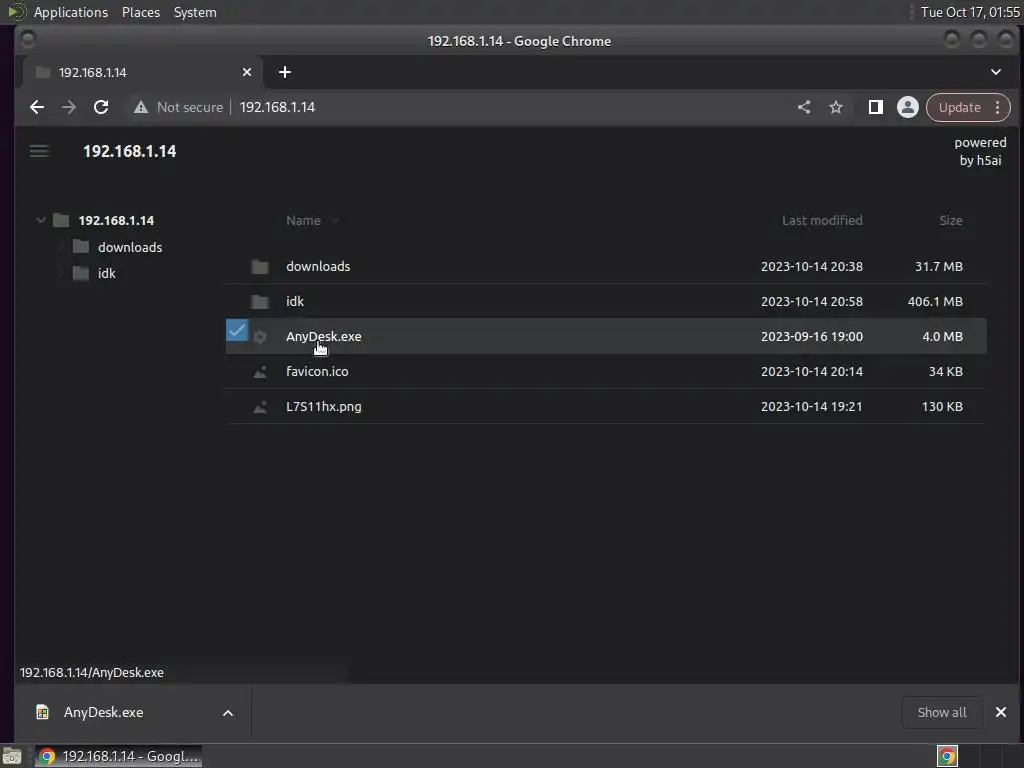Click 31.7 MB size of downloads
Screen dimensions: 1024x768
click(x=938, y=266)
